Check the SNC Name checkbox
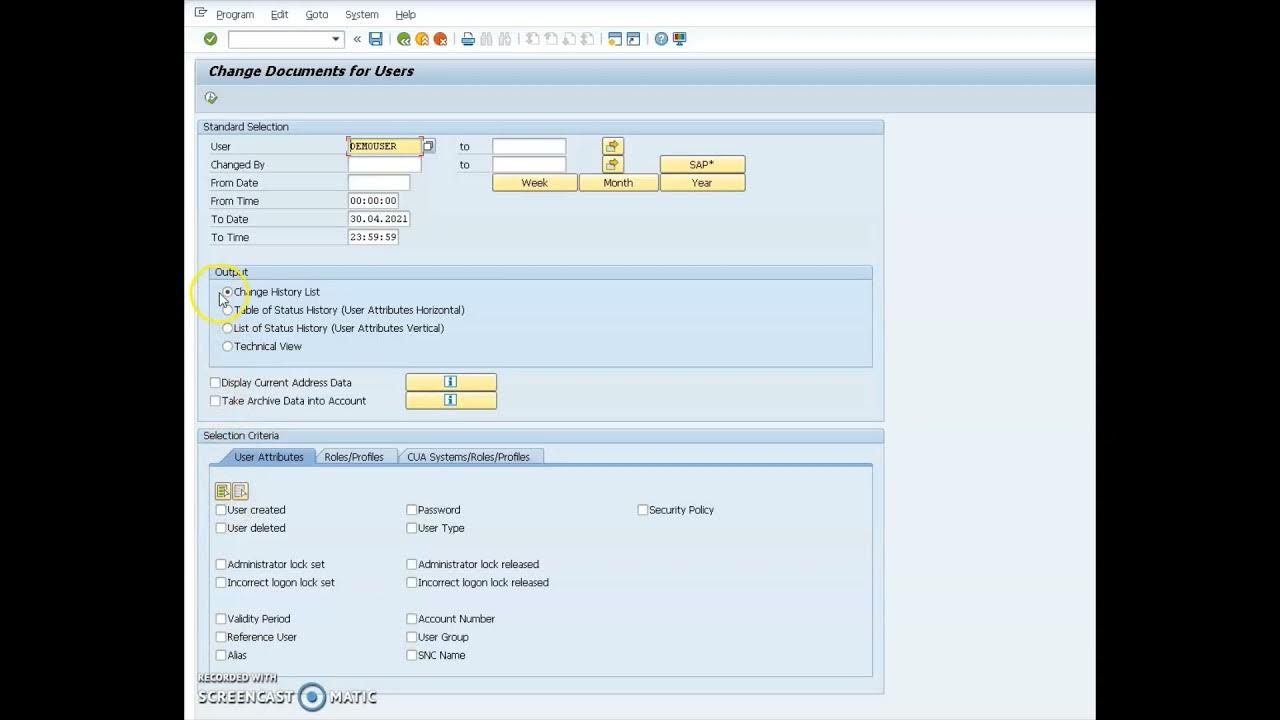The width and height of the screenshot is (1280, 720). pyautogui.click(x=412, y=656)
